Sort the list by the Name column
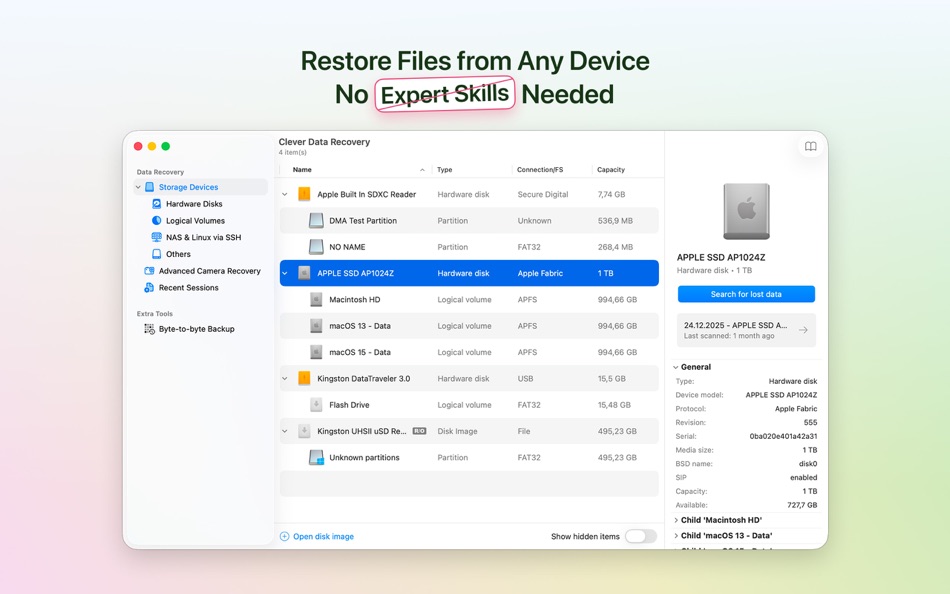The image size is (950, 594). pyautogui.click(x=302, y=169)
